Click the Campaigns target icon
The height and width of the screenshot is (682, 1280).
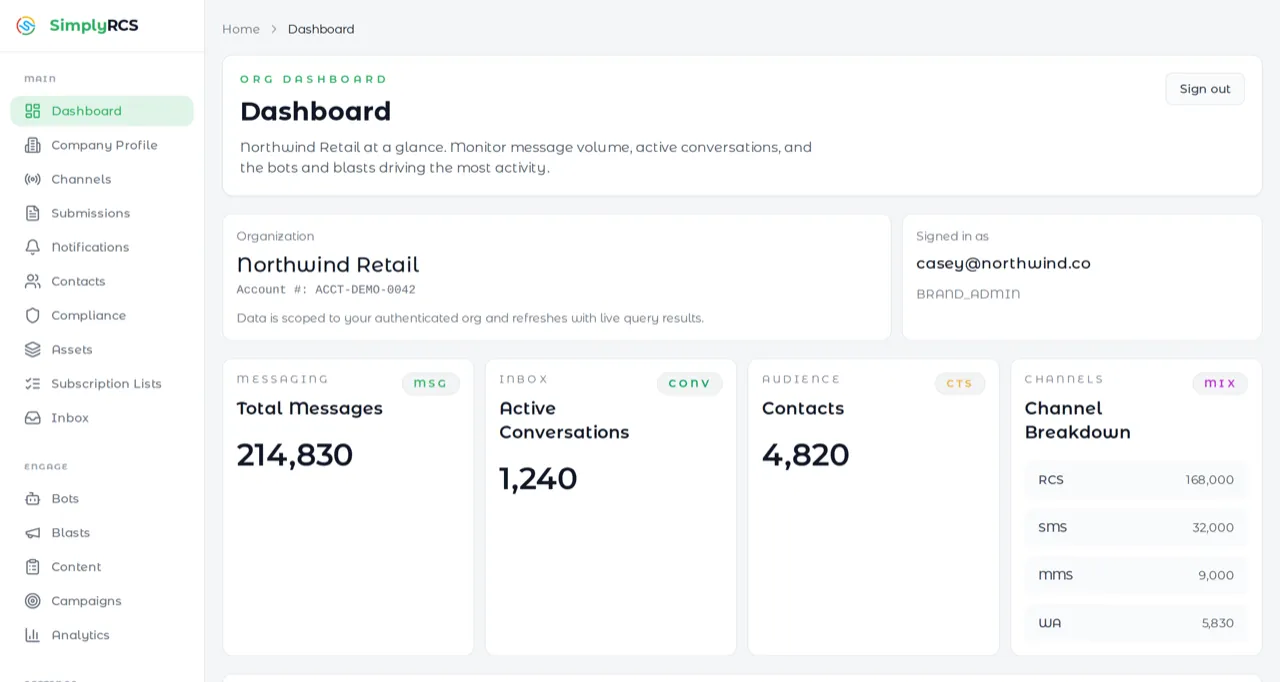pos(33,600)
